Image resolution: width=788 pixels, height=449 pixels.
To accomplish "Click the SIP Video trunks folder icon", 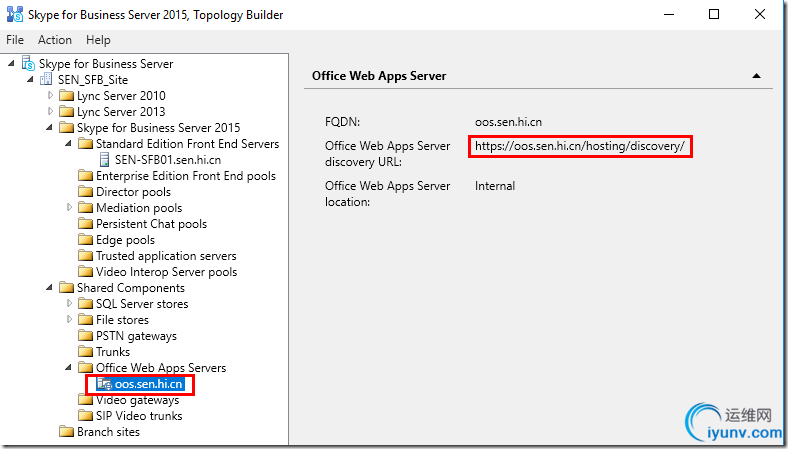I will click(85, 416).
